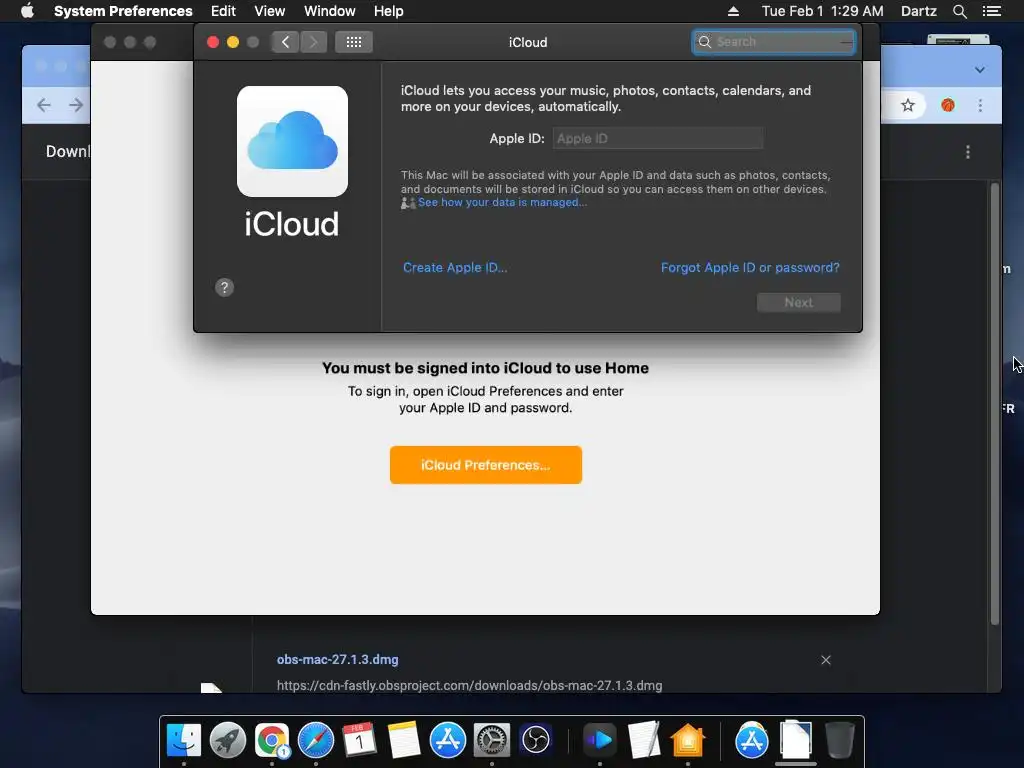Open Safari compass icon in Dock
Viewport: 1024px width, 768px height.
pos(316,740)
